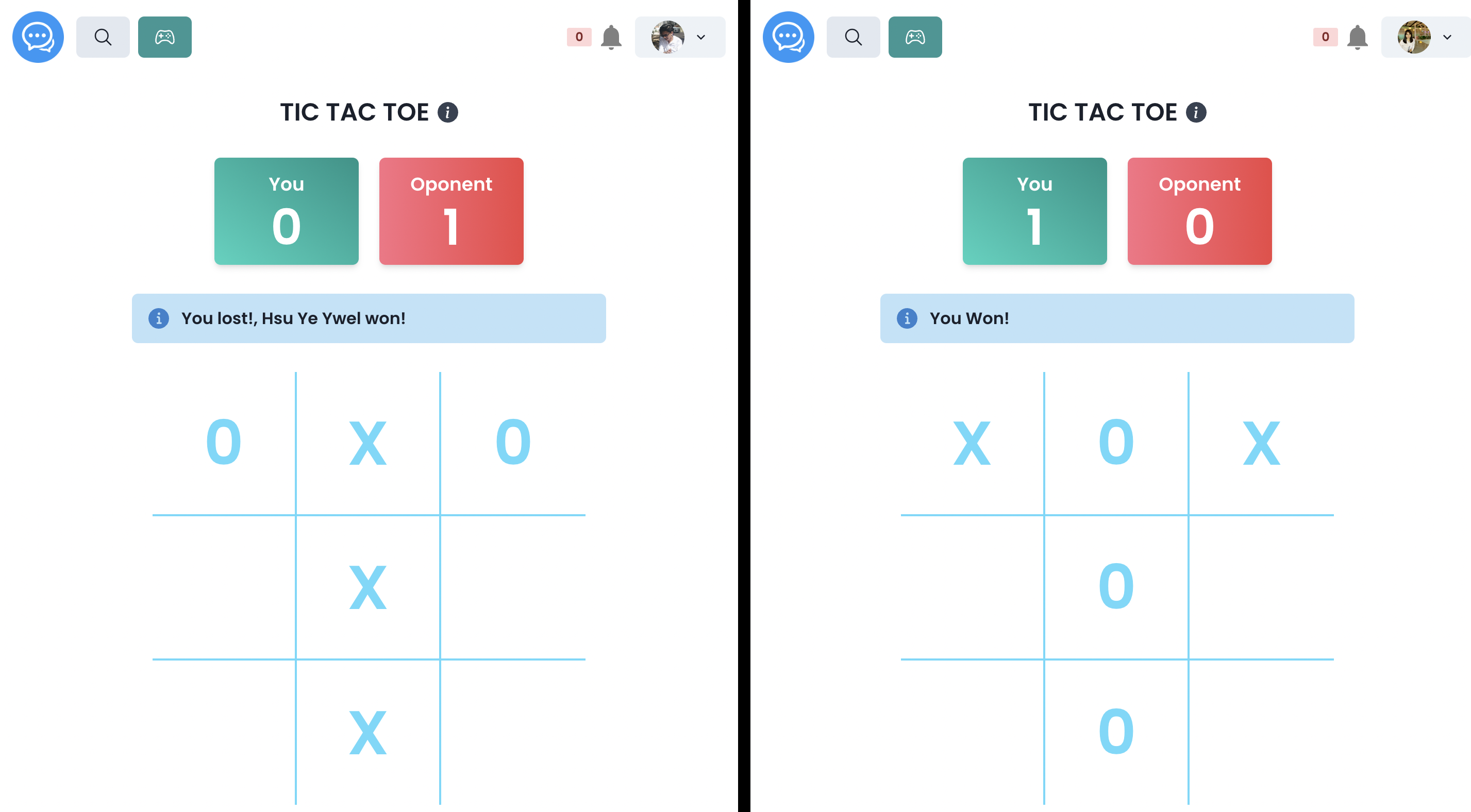Click the chat icon on right panel

(788, 36)
